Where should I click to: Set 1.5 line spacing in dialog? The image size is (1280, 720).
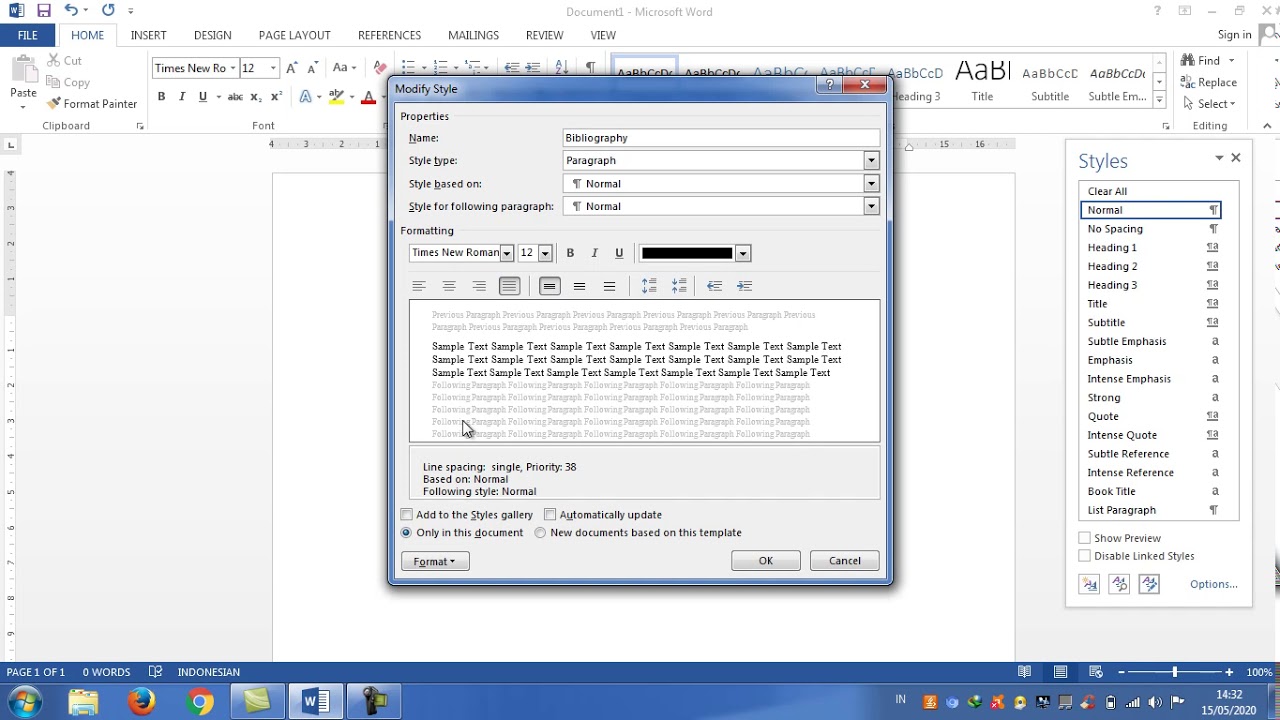click(579, 286)
